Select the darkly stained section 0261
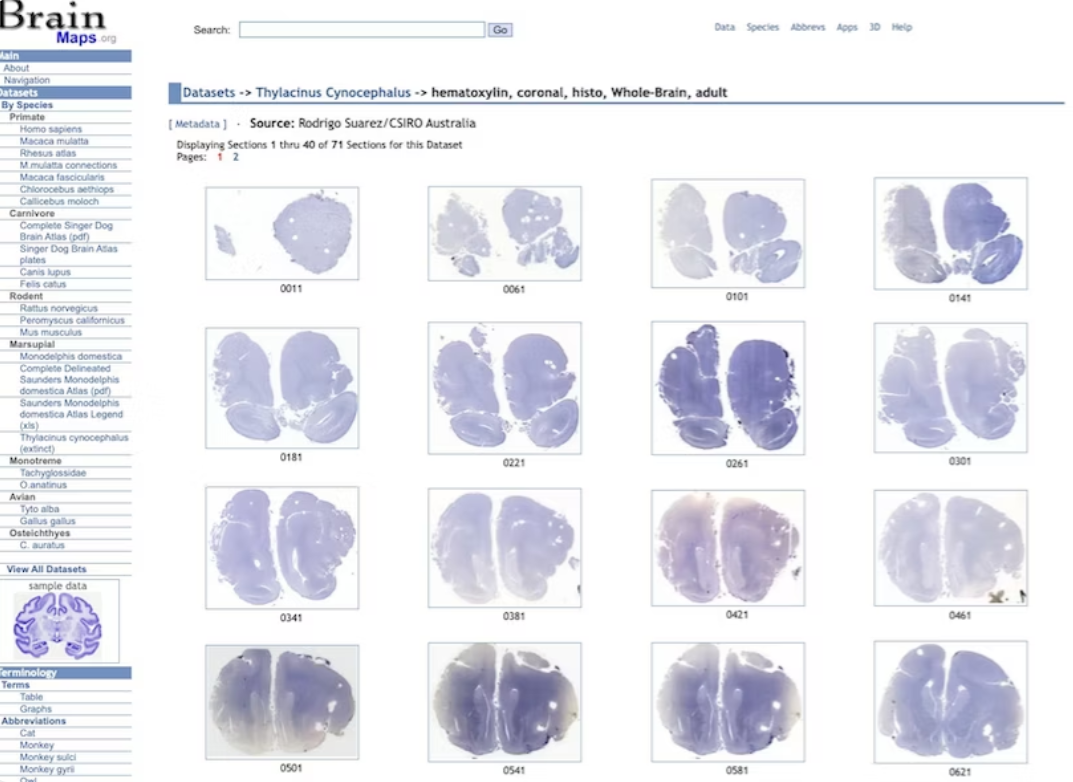Screen dimensions: 1073x782 pos(727,387)
